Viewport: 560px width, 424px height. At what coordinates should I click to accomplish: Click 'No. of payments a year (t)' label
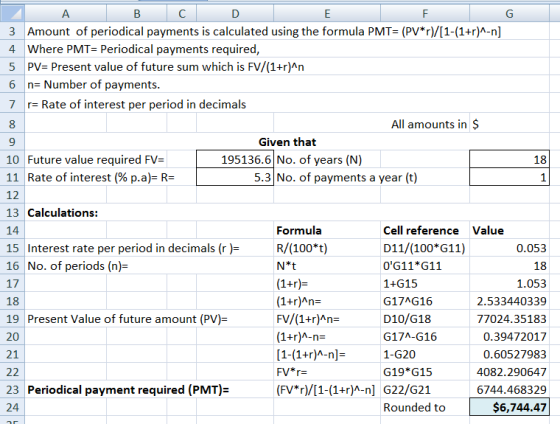pyautogui.click(x=347, y=178)
